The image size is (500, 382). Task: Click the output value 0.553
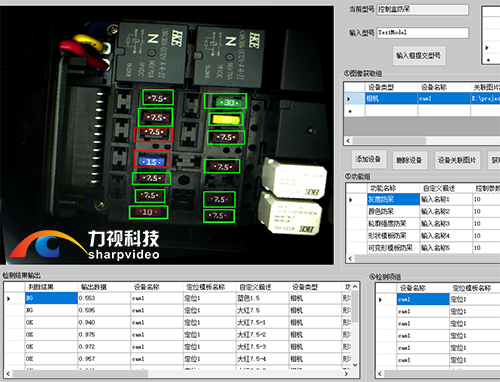[x=104, y=298]
